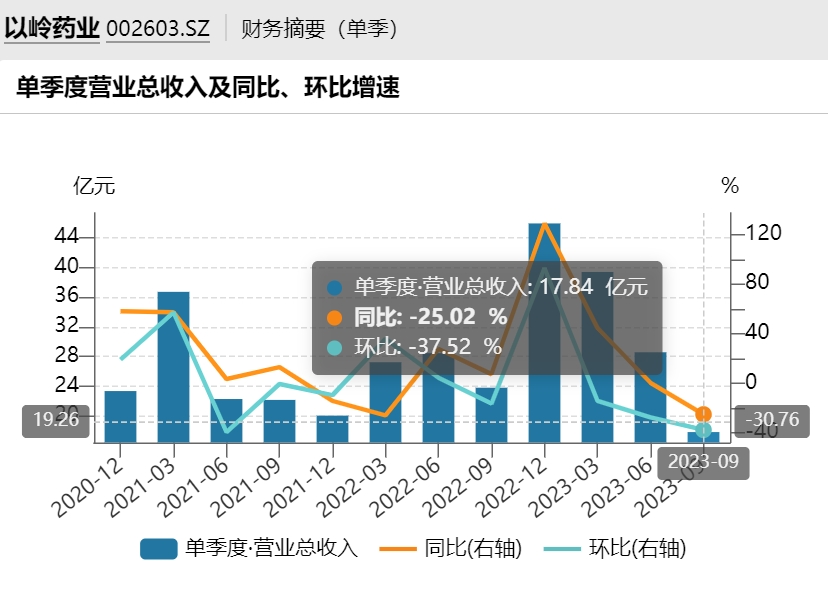This screenshot has height=598, width=828.
Task: Select the 2021-03 revenue bar
Action: tap(174, 370)
